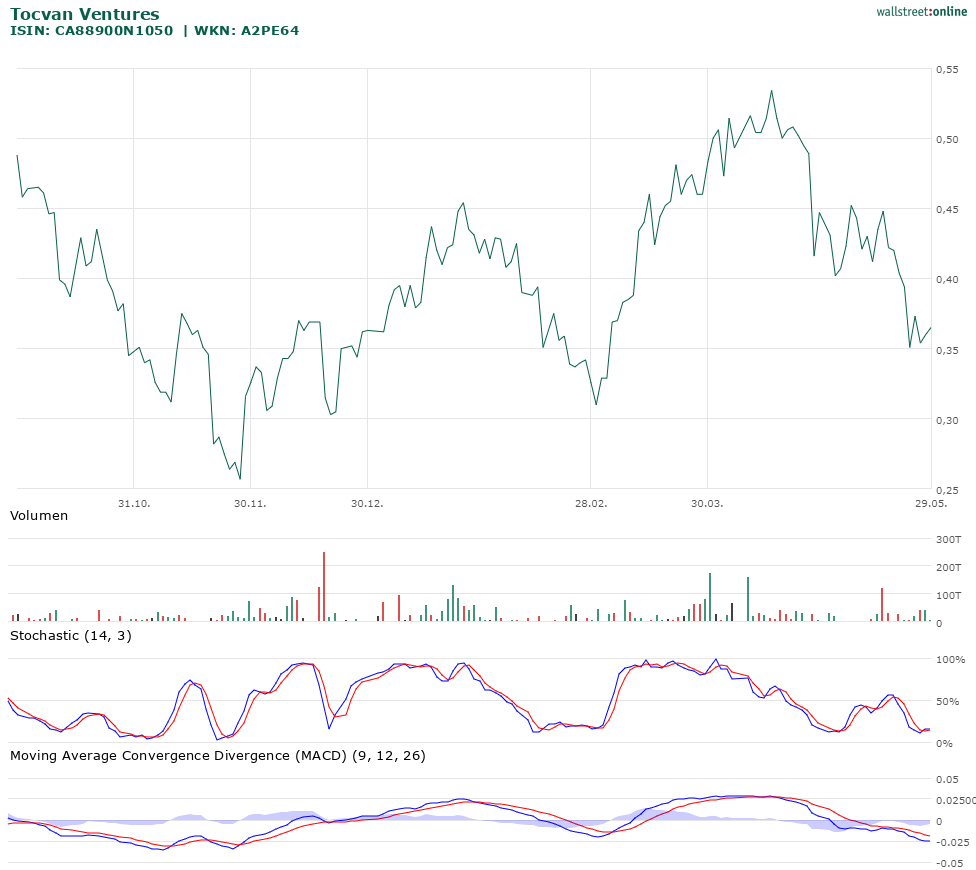Click the 0% stochastic axis label
This screenshot has height=870, width=976.
tap(944, 744)
